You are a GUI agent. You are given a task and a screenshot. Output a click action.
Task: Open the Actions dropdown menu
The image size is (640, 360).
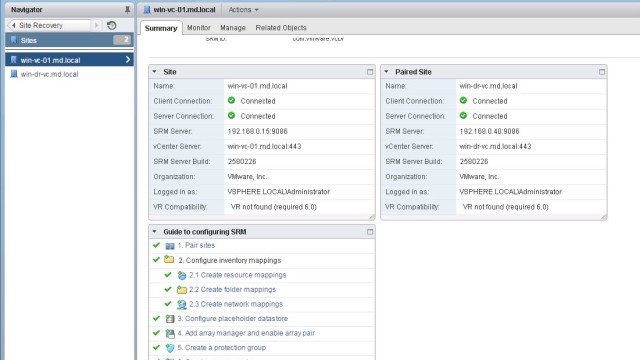pyautogui.click(x=243, y=9)
